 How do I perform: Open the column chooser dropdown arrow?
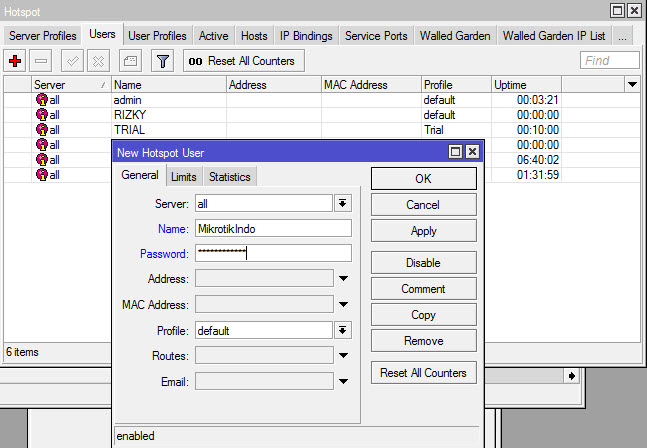(x=632, y=85)
